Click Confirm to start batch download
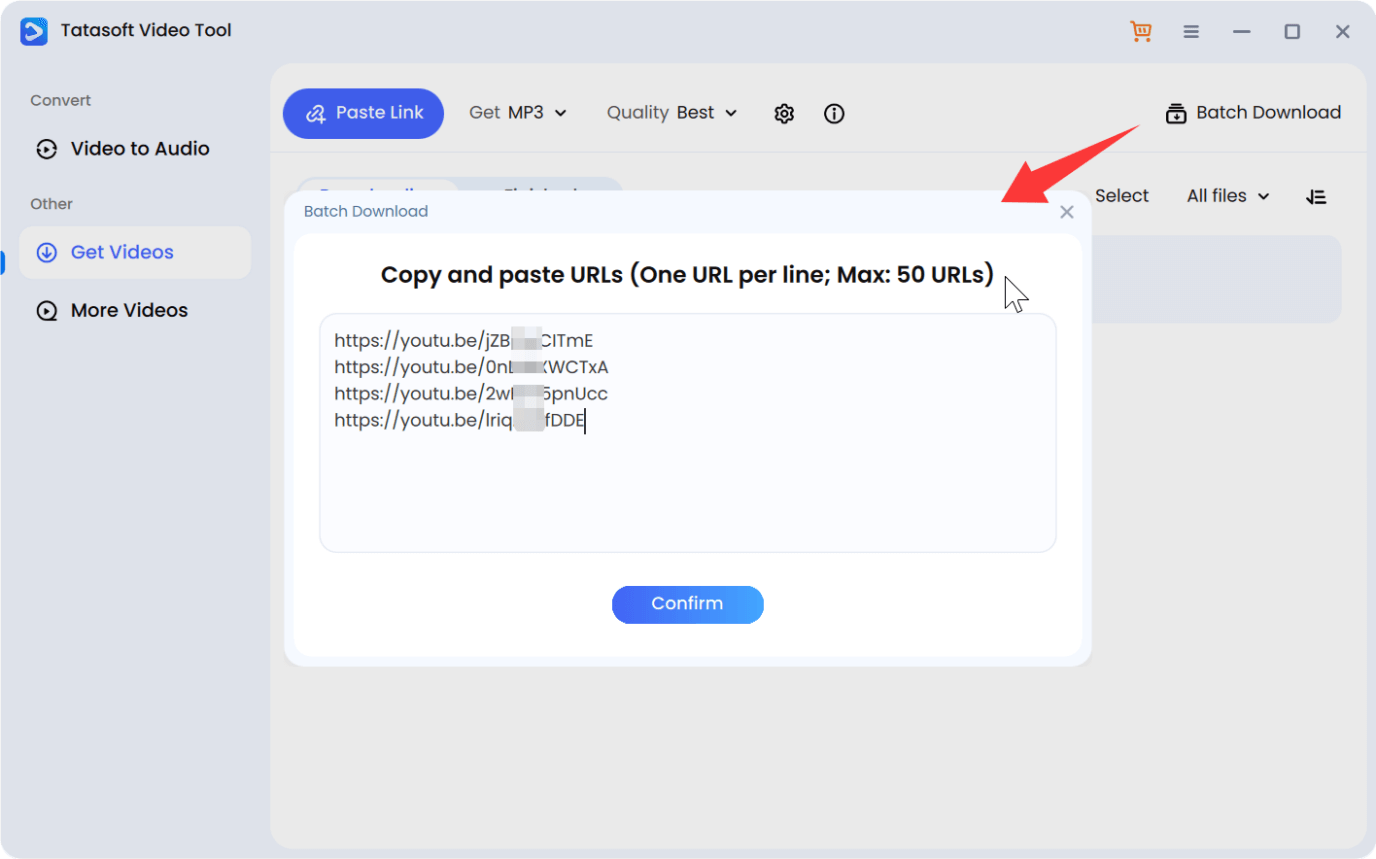Image resolution: width=1376 pixels, height=859 pixels. coord(687,604)
